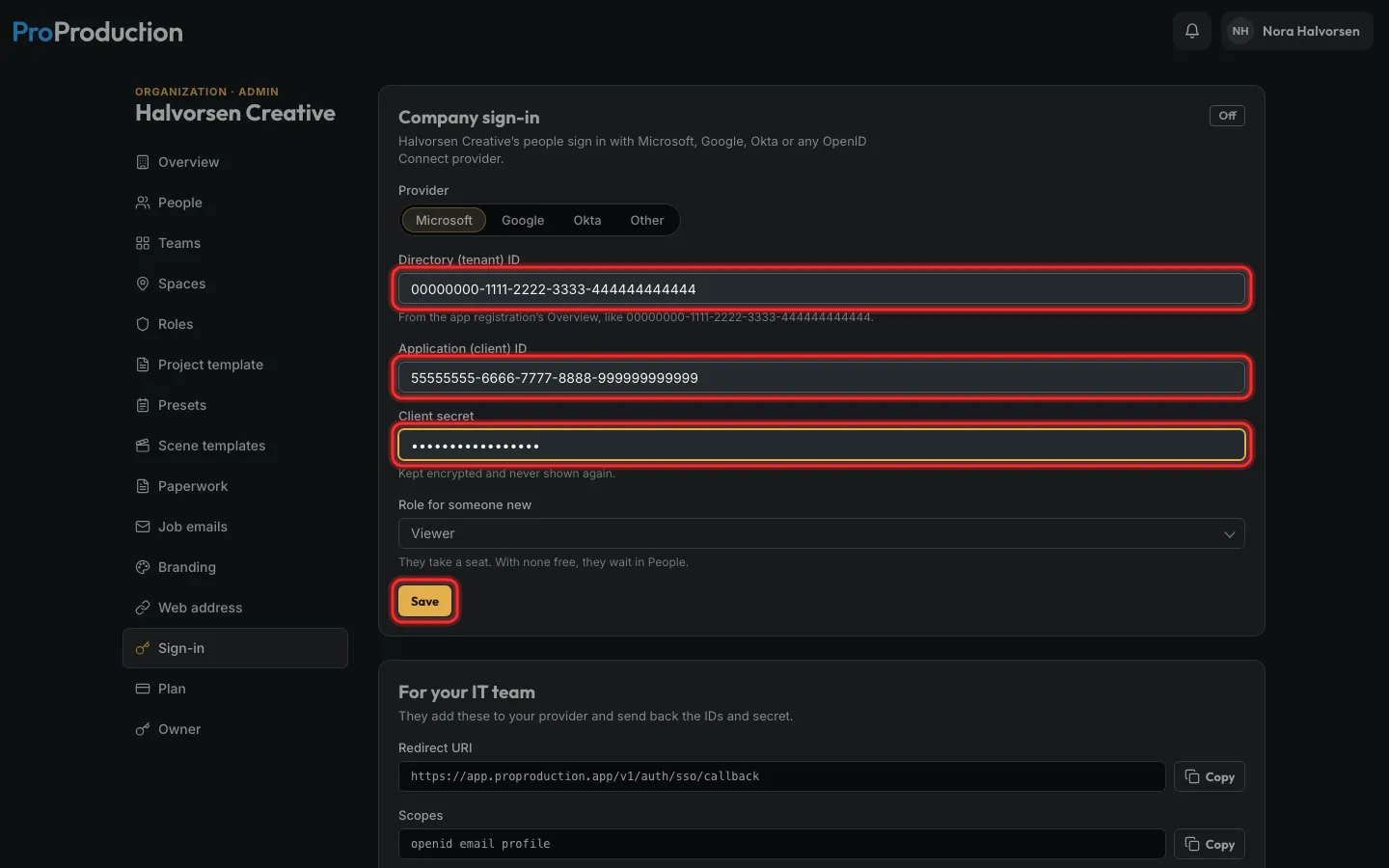Focus the Client secret field
Screen dimensions: 1389x868
click(822, 445)
